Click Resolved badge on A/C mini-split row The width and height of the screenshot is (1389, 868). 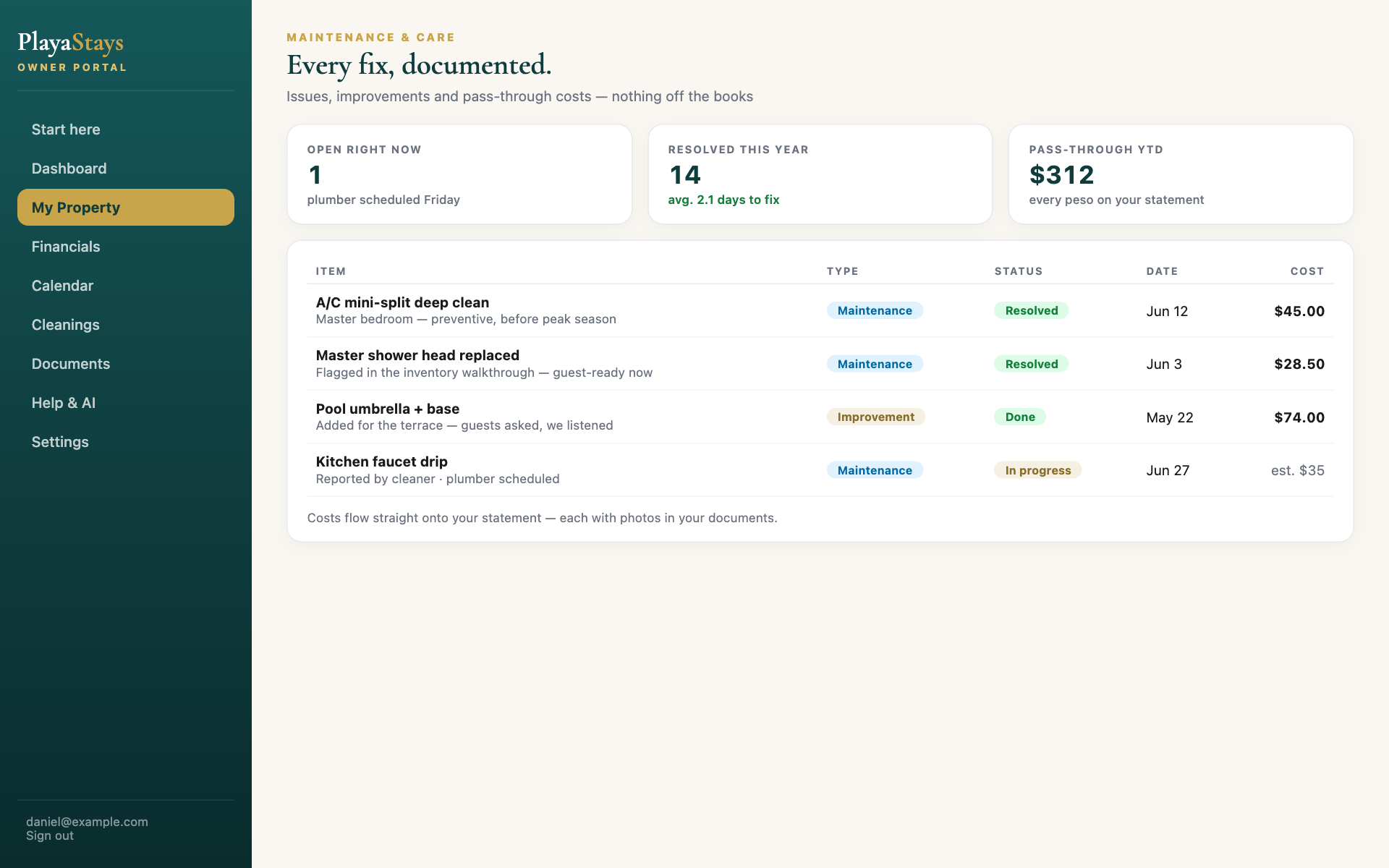1032,310
